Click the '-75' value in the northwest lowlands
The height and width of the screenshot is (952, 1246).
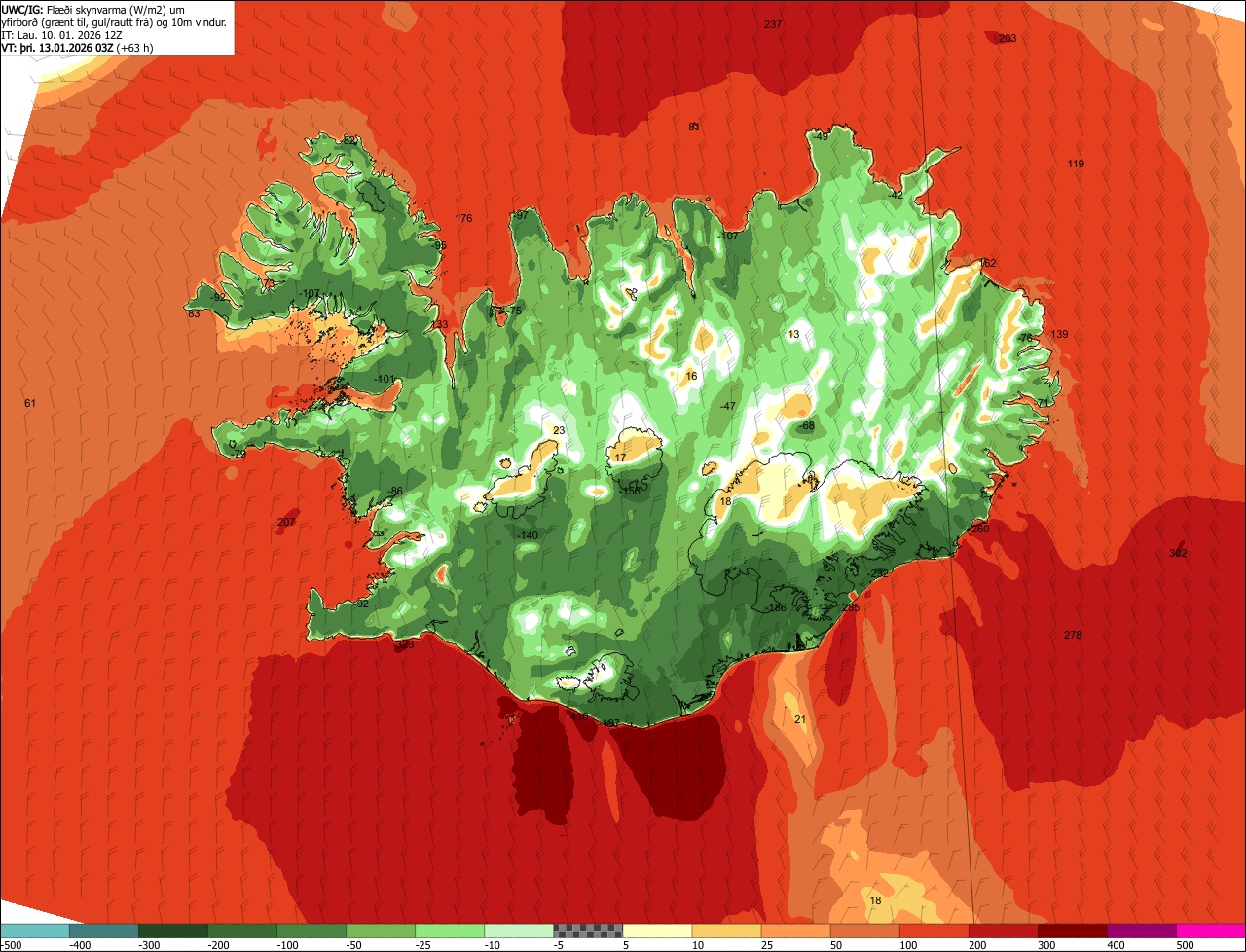click(514, 311)
